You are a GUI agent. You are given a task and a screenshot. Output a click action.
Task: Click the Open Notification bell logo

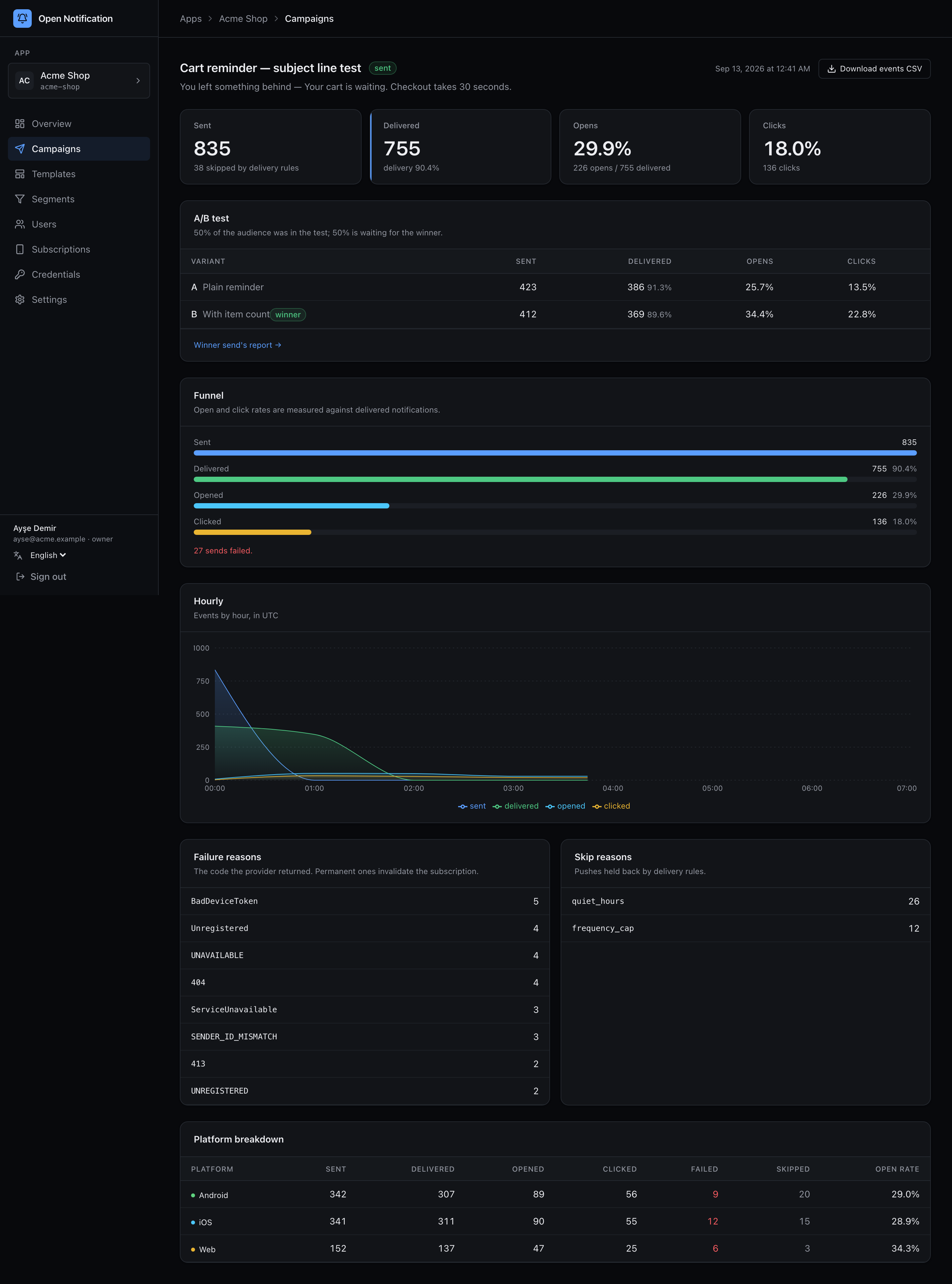(x=22, y=19)
